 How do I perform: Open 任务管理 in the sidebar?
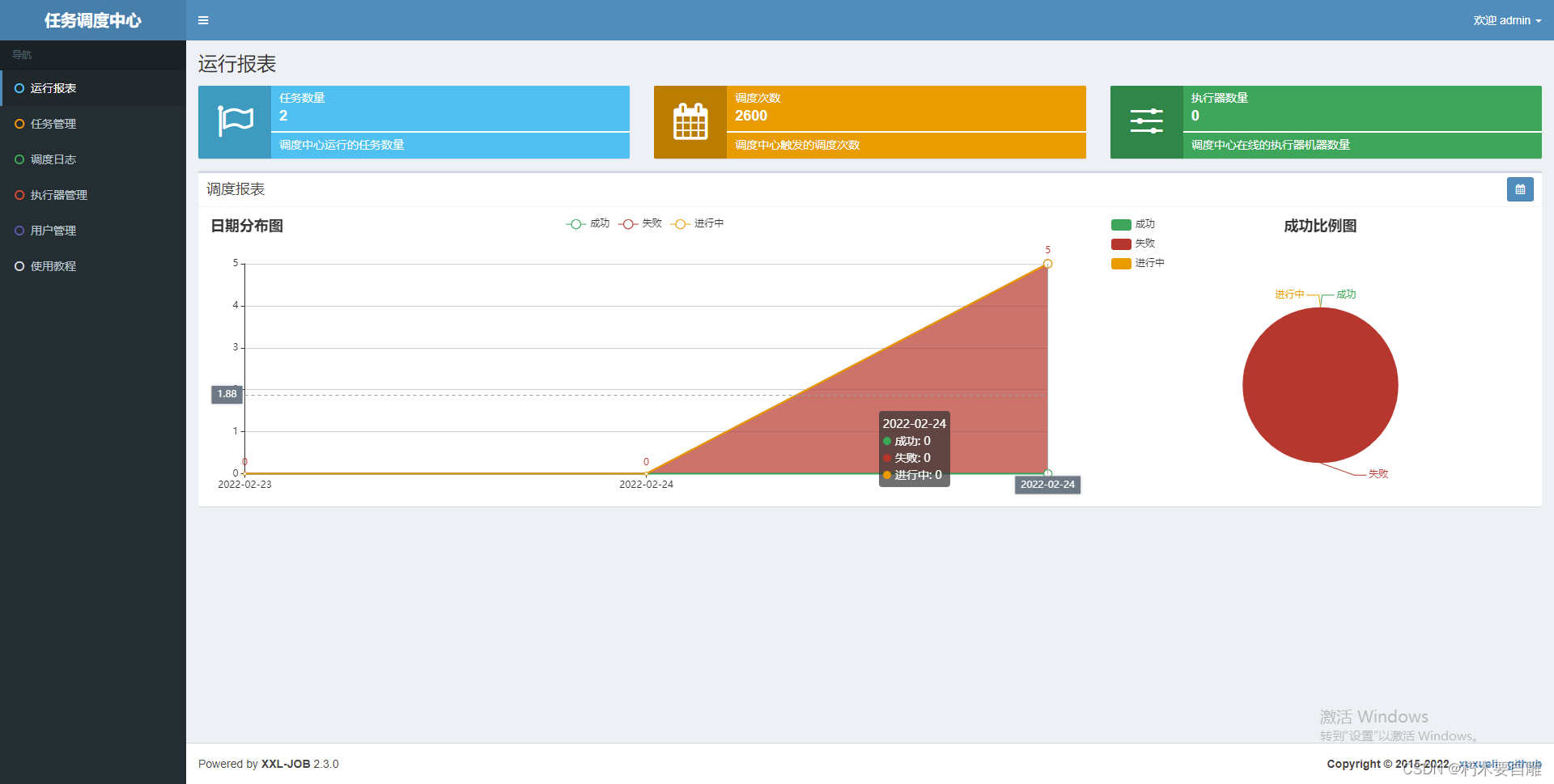(x=93, y=124)
